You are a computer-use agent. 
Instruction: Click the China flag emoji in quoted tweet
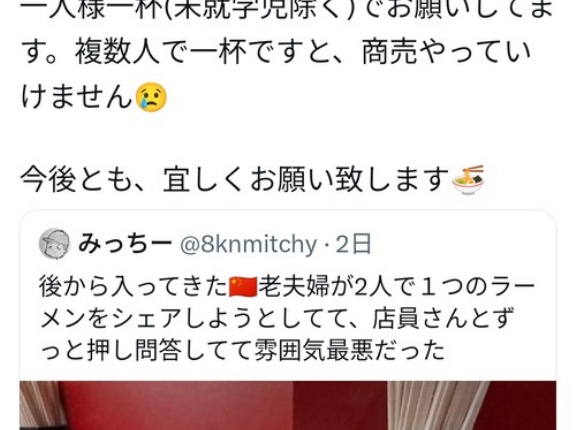pyautogui.click(x=243, y=288)
